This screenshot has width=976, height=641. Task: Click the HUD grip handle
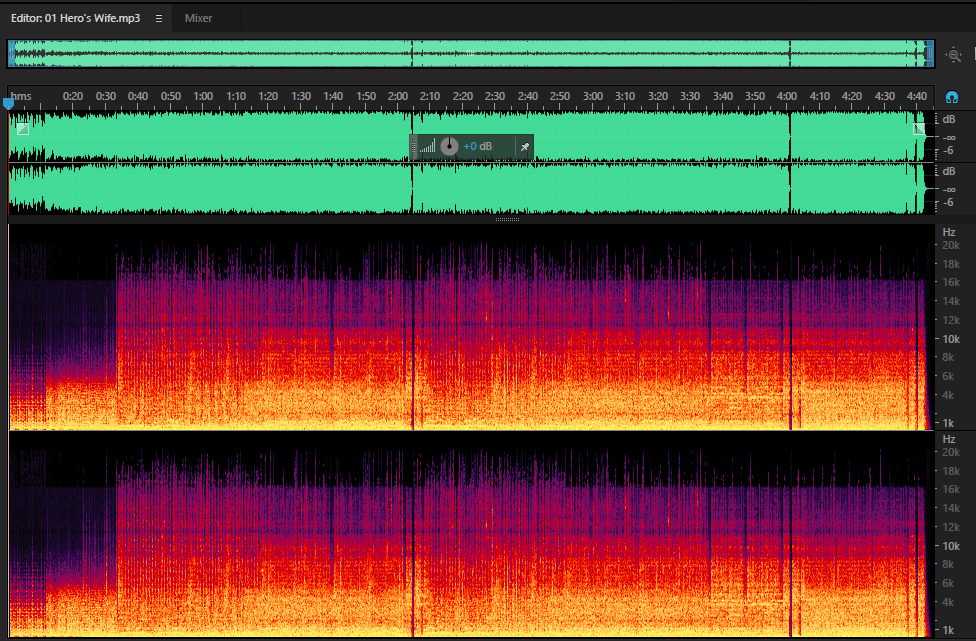point(413,147)
